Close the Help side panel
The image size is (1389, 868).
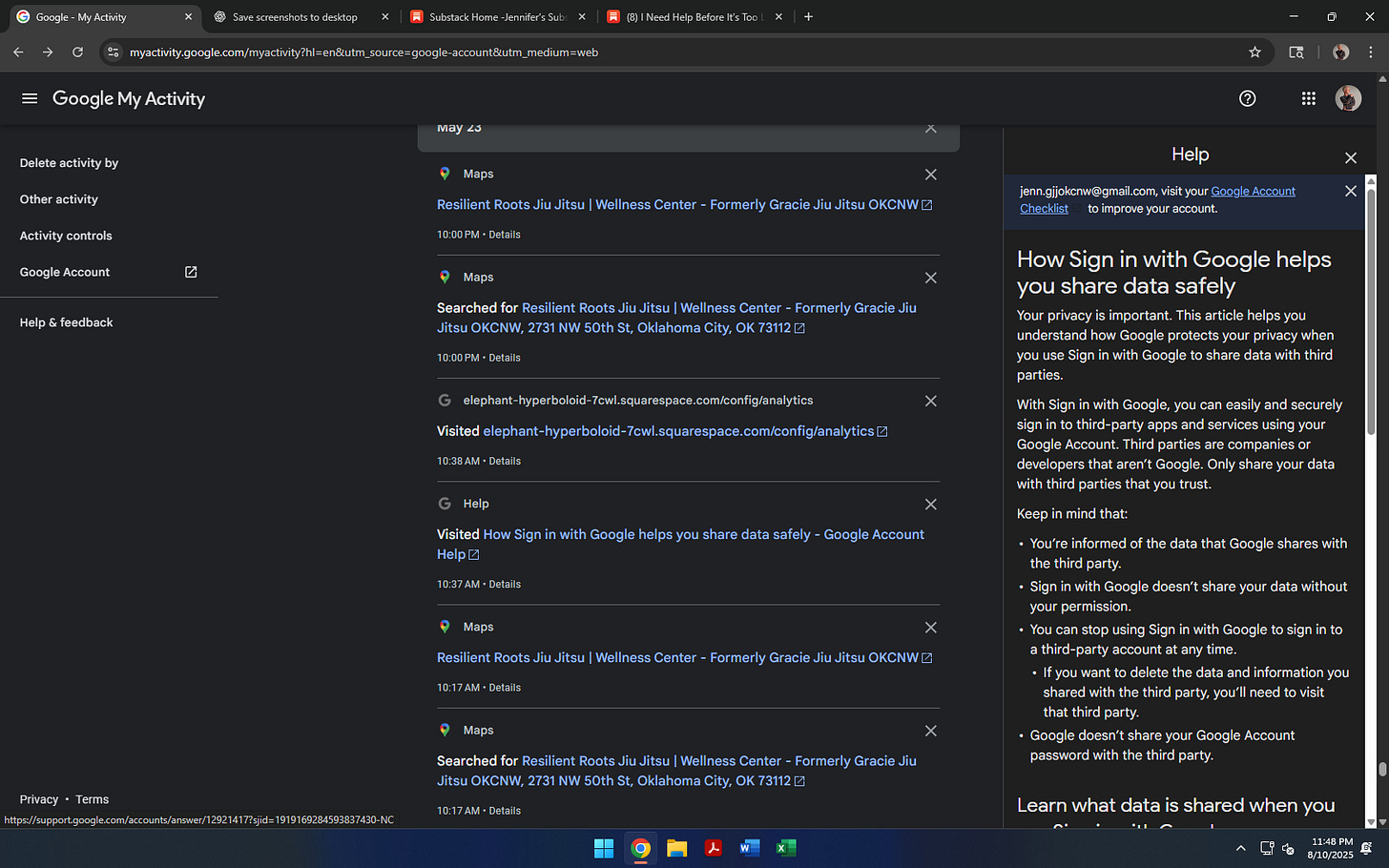click(x=1350, y=157)
